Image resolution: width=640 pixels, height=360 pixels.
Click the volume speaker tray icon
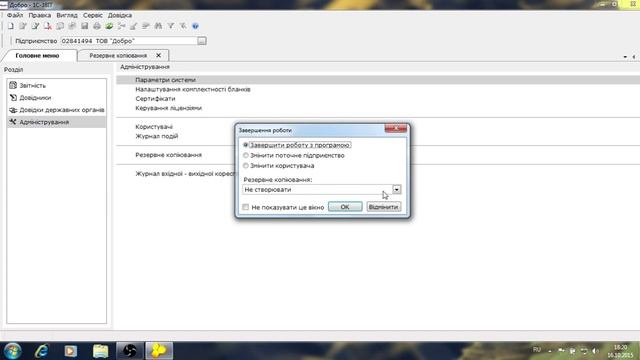(x=596, y=351)
